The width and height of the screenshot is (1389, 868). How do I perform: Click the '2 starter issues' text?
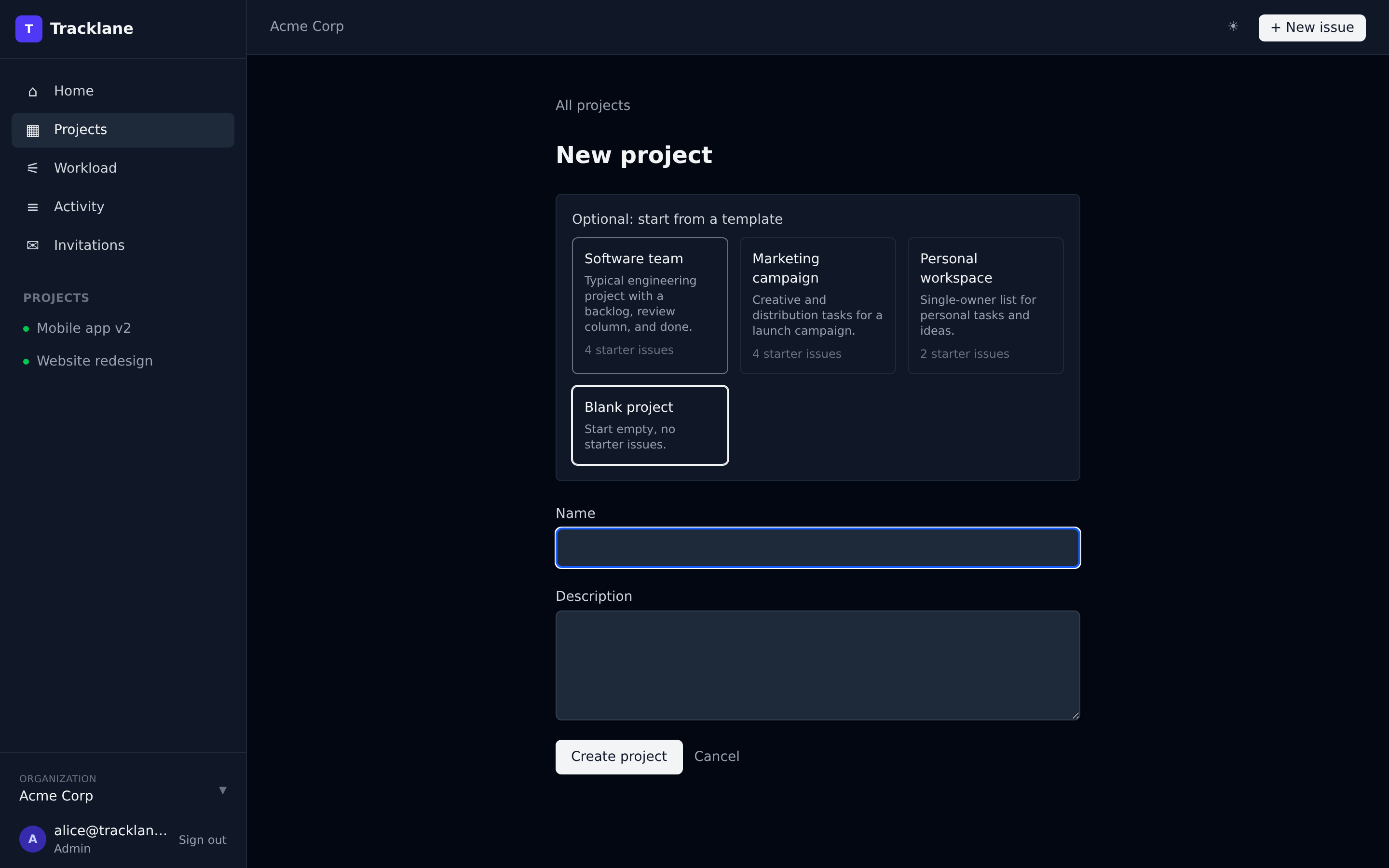[x=964, y=354]
